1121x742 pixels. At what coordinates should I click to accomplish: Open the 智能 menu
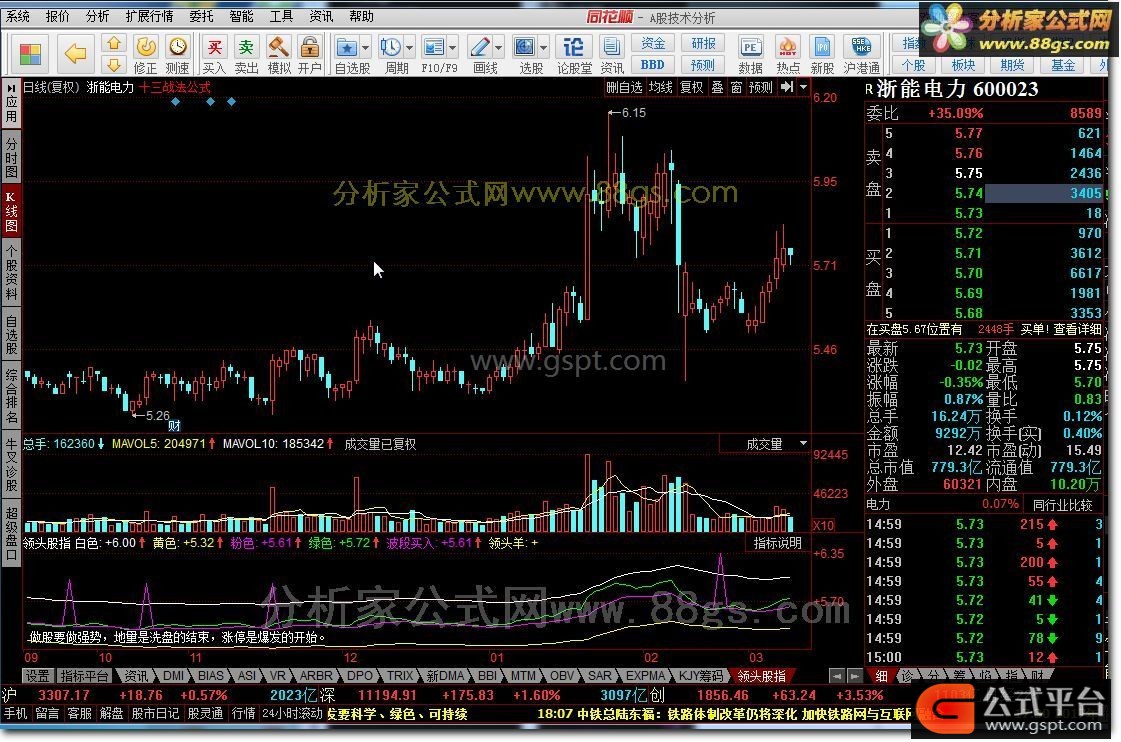pos(241,16)
